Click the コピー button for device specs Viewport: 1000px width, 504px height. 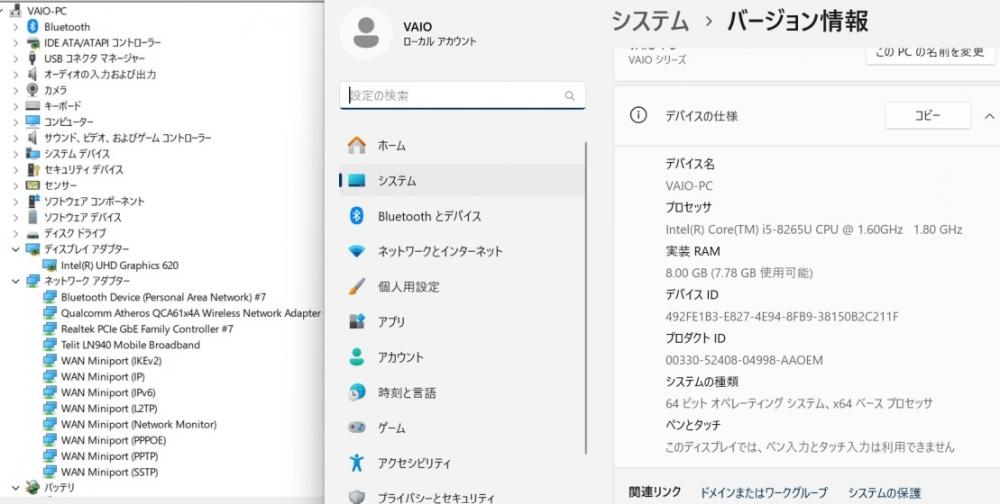point(928,115)
